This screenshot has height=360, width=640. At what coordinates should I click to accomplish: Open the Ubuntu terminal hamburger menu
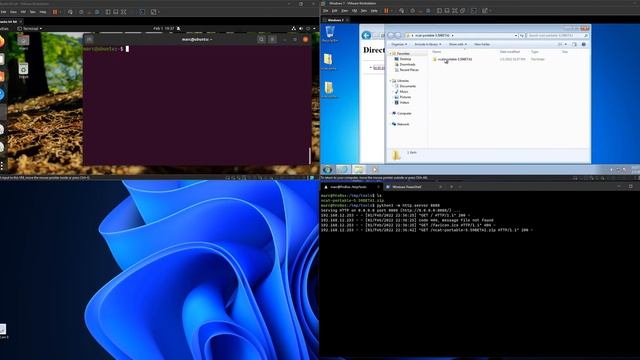click(273, 39)
